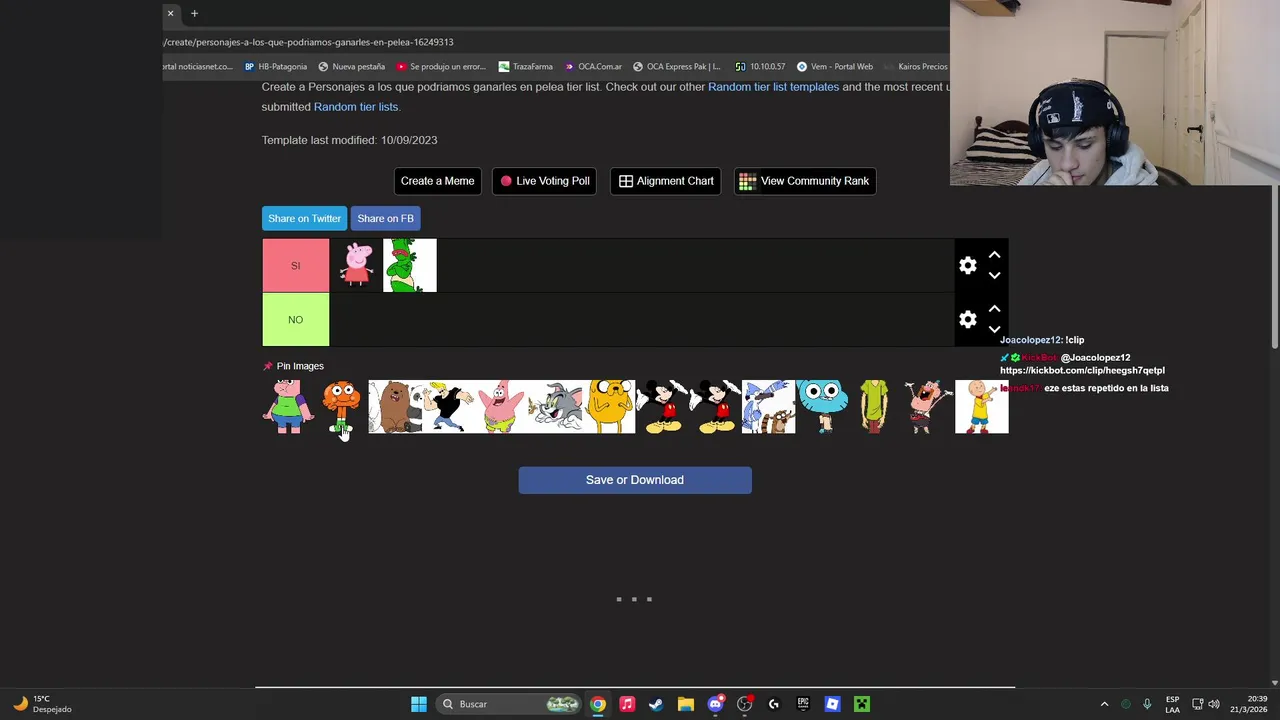Open Minecraft from taskbar

pos(861,704)
